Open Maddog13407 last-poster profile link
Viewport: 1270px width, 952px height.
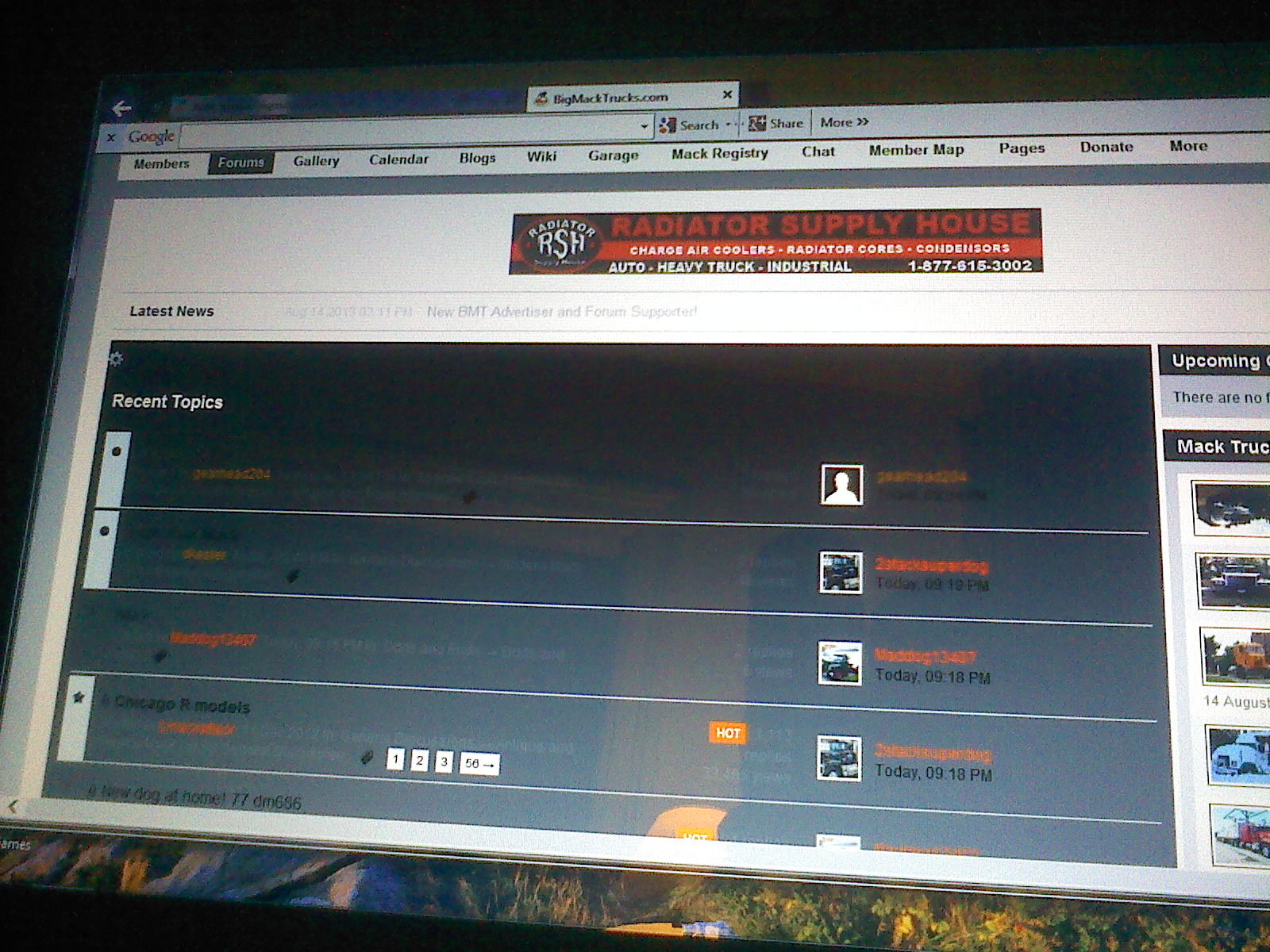point(925,656)
